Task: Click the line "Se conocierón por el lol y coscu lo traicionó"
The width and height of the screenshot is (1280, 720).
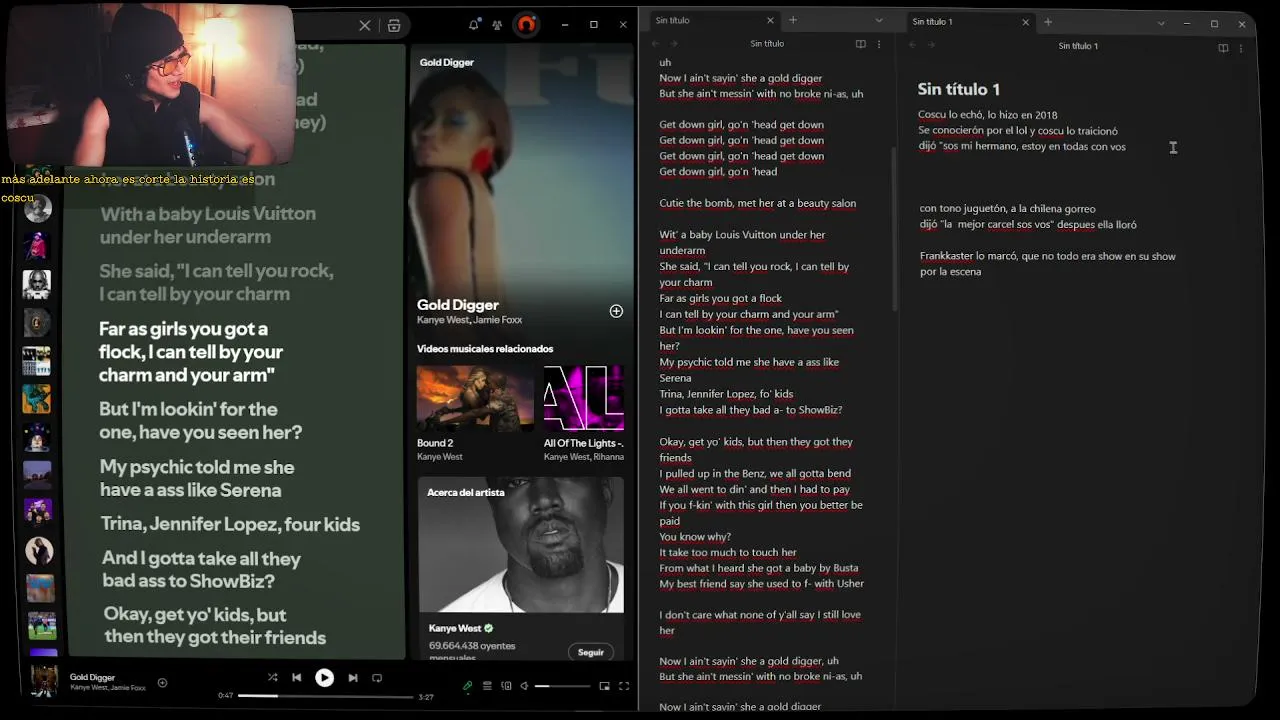Action: pos(1018,131)
